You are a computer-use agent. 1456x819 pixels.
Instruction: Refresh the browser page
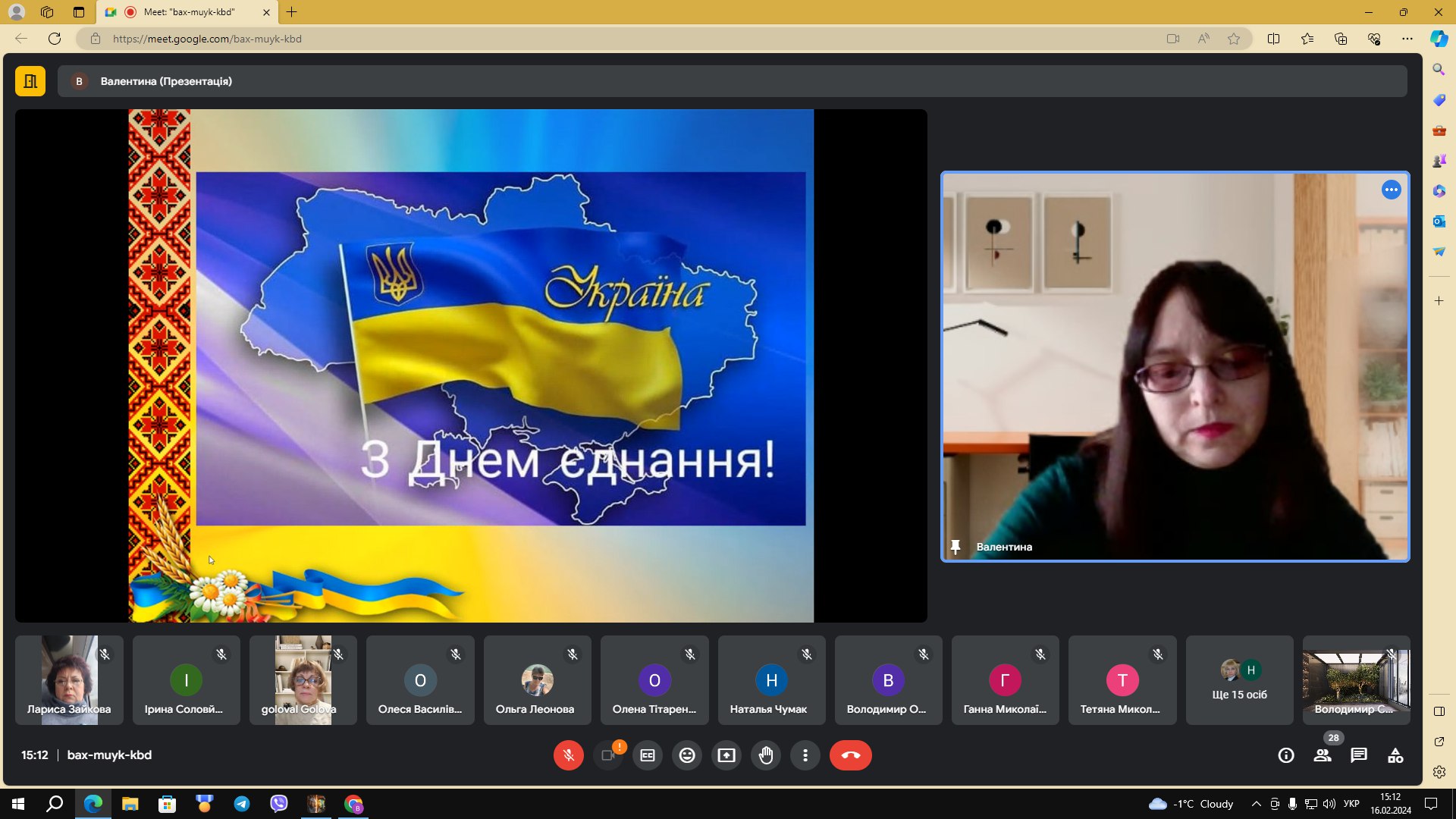coord(55,39)
